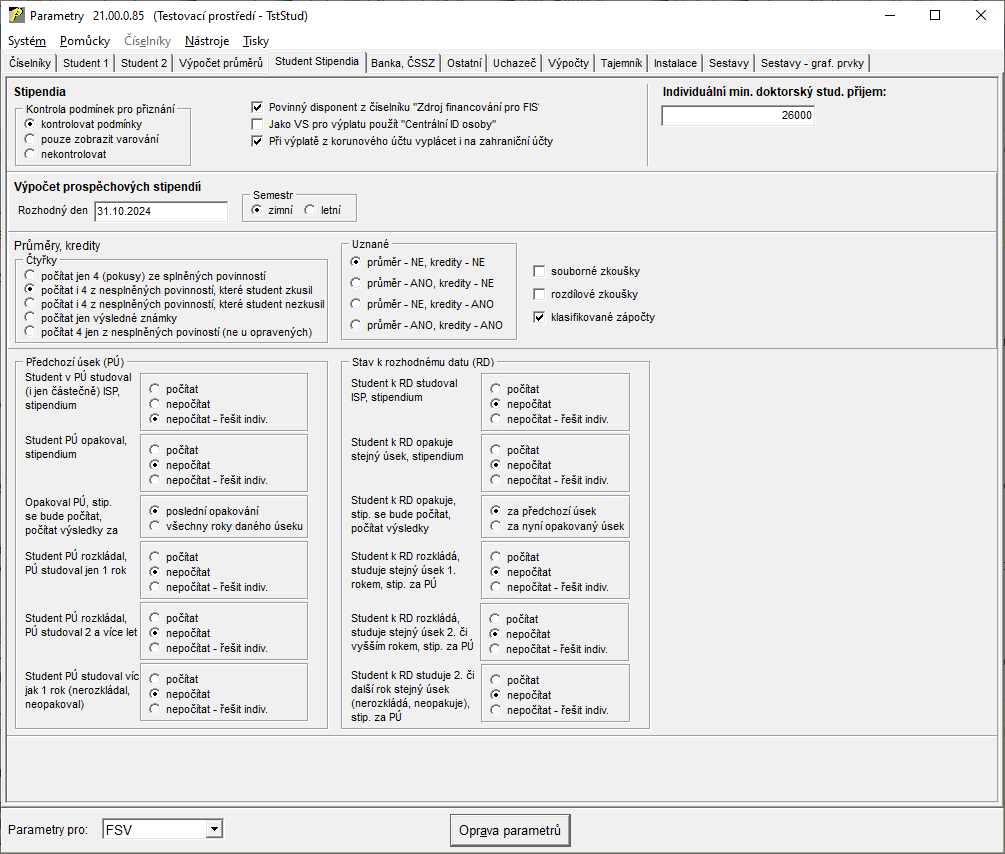Select 'pouze zobrazit varování' radio option
1005x854 pixels.
(31, 139)
